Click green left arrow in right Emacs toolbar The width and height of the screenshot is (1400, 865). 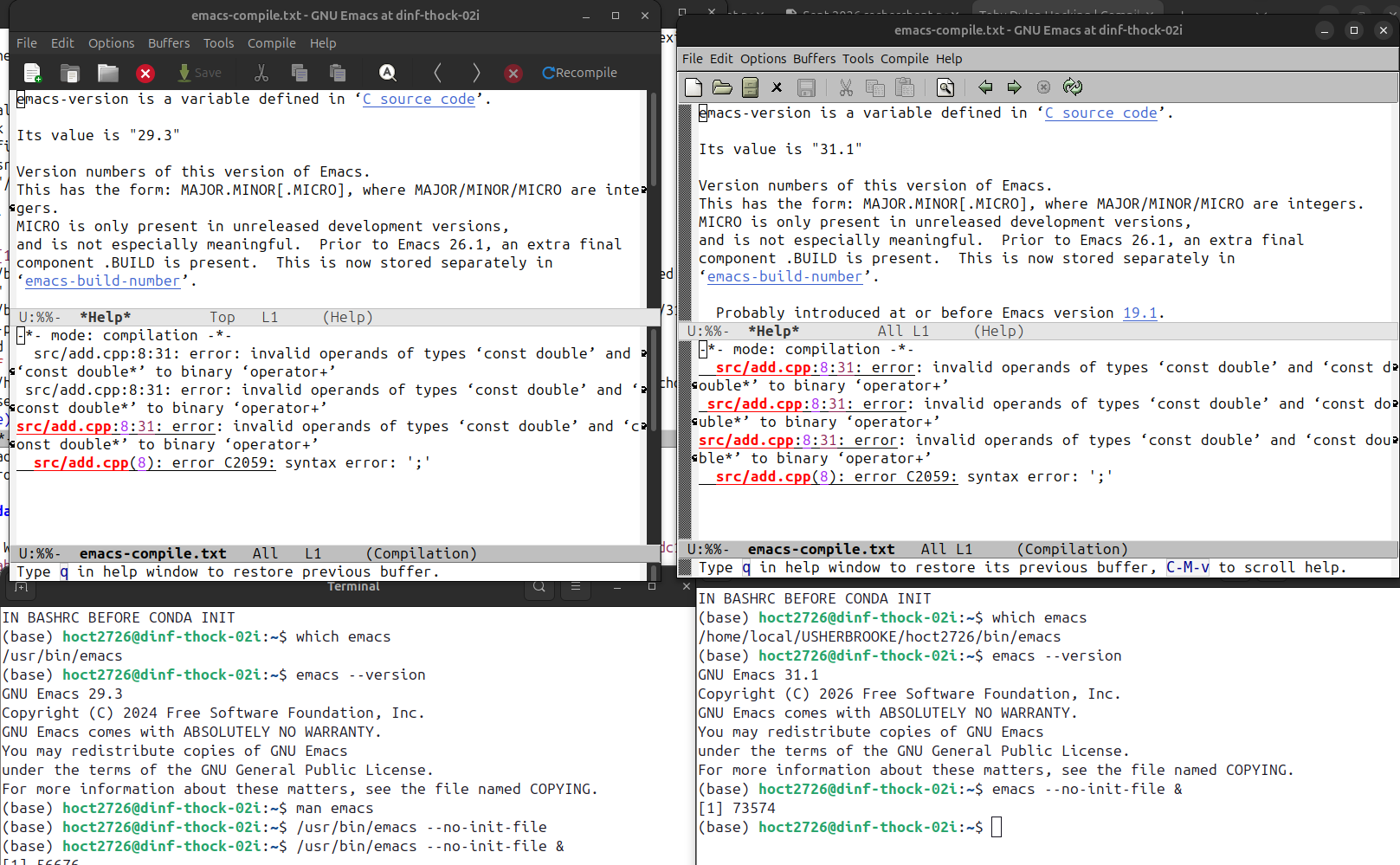click(985, 87)
